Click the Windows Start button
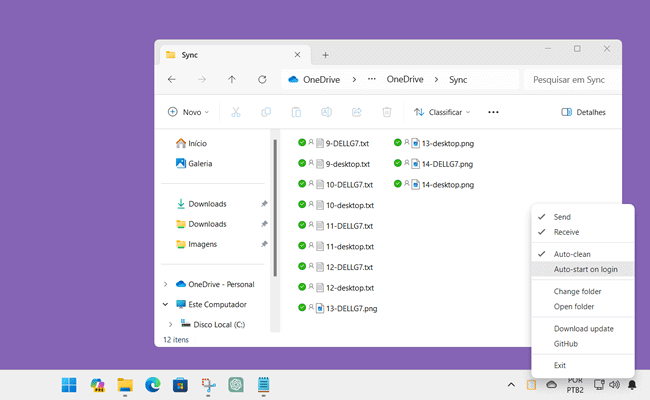Image resolution: width=650 pixels, height=400 pixels. click(69, 385)
